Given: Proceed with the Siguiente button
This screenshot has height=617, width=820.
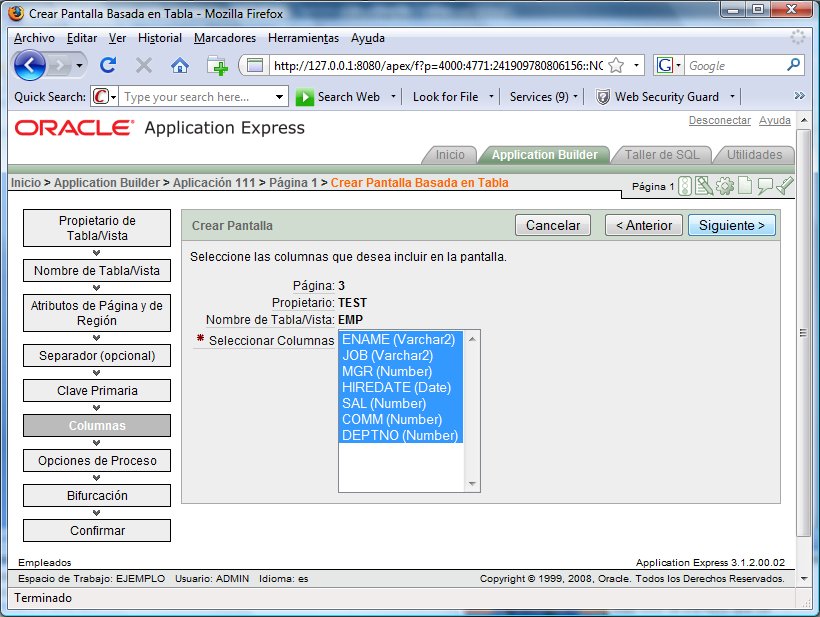Looking at the screenshot, I should [x=732, y=225].
